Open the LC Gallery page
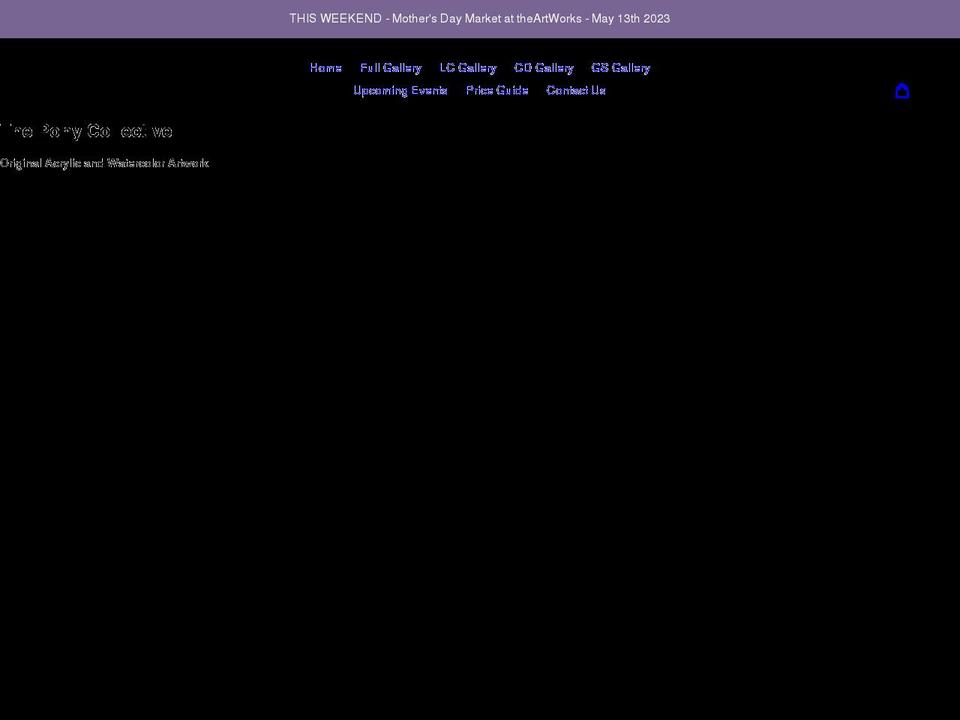Image resolution: width=960 pixels, height=720 pixels. pyautogui.click(x=468, y=68)
